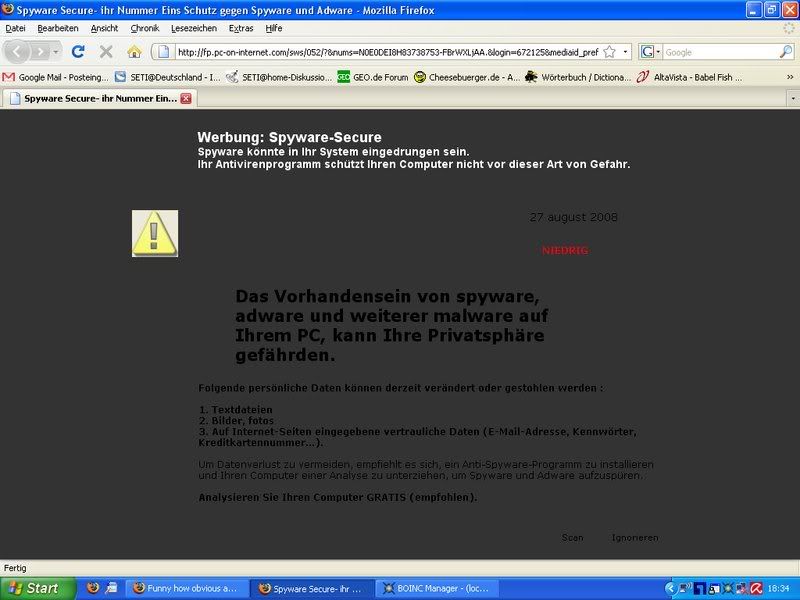Screen dimensions: 800x600
Task: Click the show desktop quick launch icon
Action: click(x=112, y=588)
